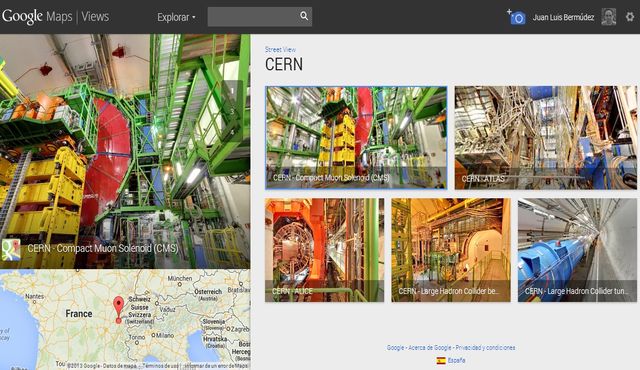This screenshot has height=370, width=640.
Task: Open the add photo camera icon
Action: pyautogui.click(x=516, y=17)
